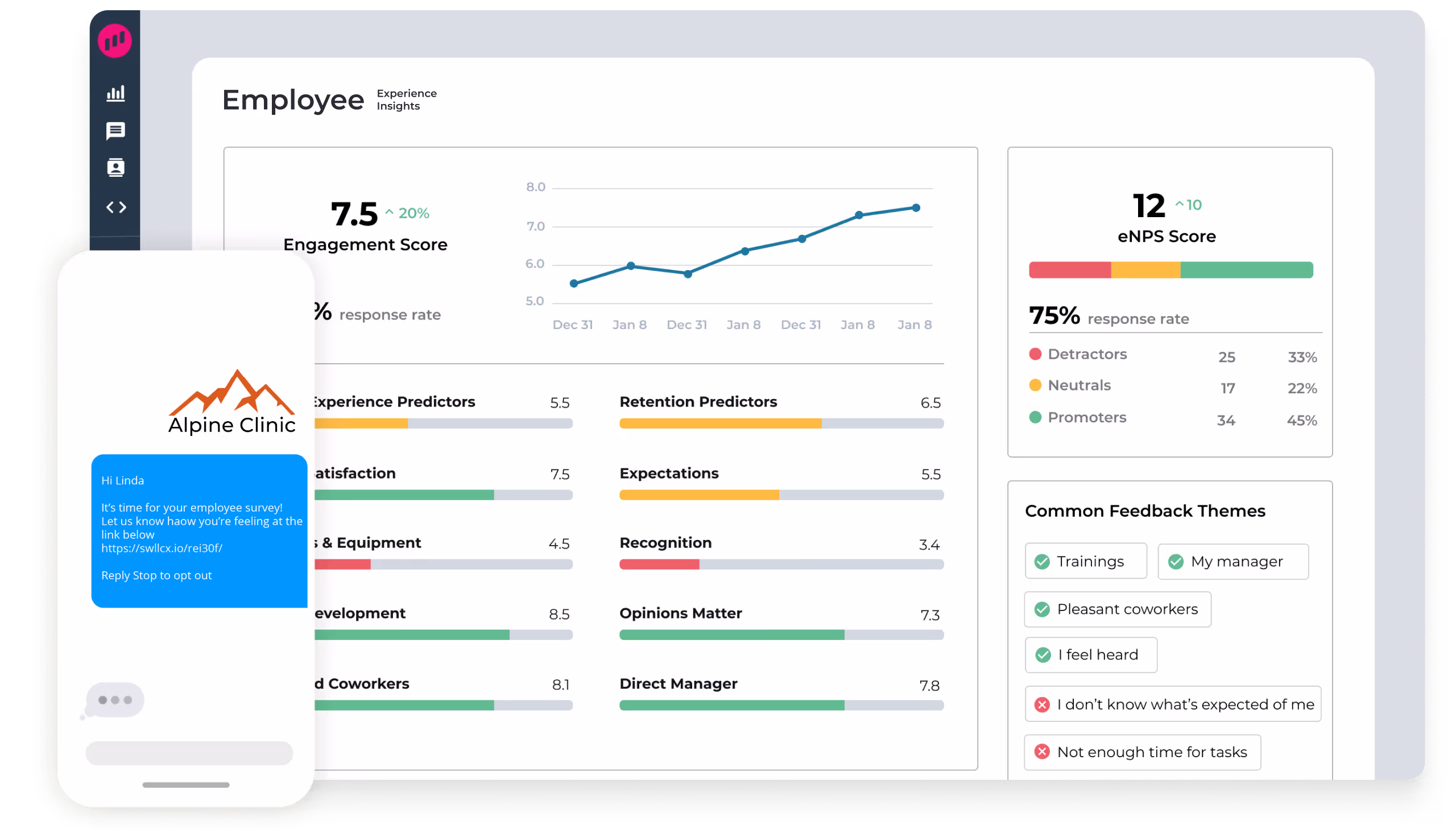This screenshot has width=1456, height=839.
Task: Select the My manager feedback theme
Action: [1233, 562]
